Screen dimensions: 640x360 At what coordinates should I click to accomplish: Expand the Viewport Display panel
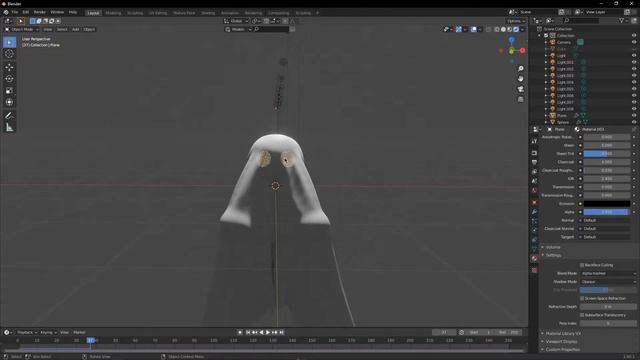tap(561, 341)
